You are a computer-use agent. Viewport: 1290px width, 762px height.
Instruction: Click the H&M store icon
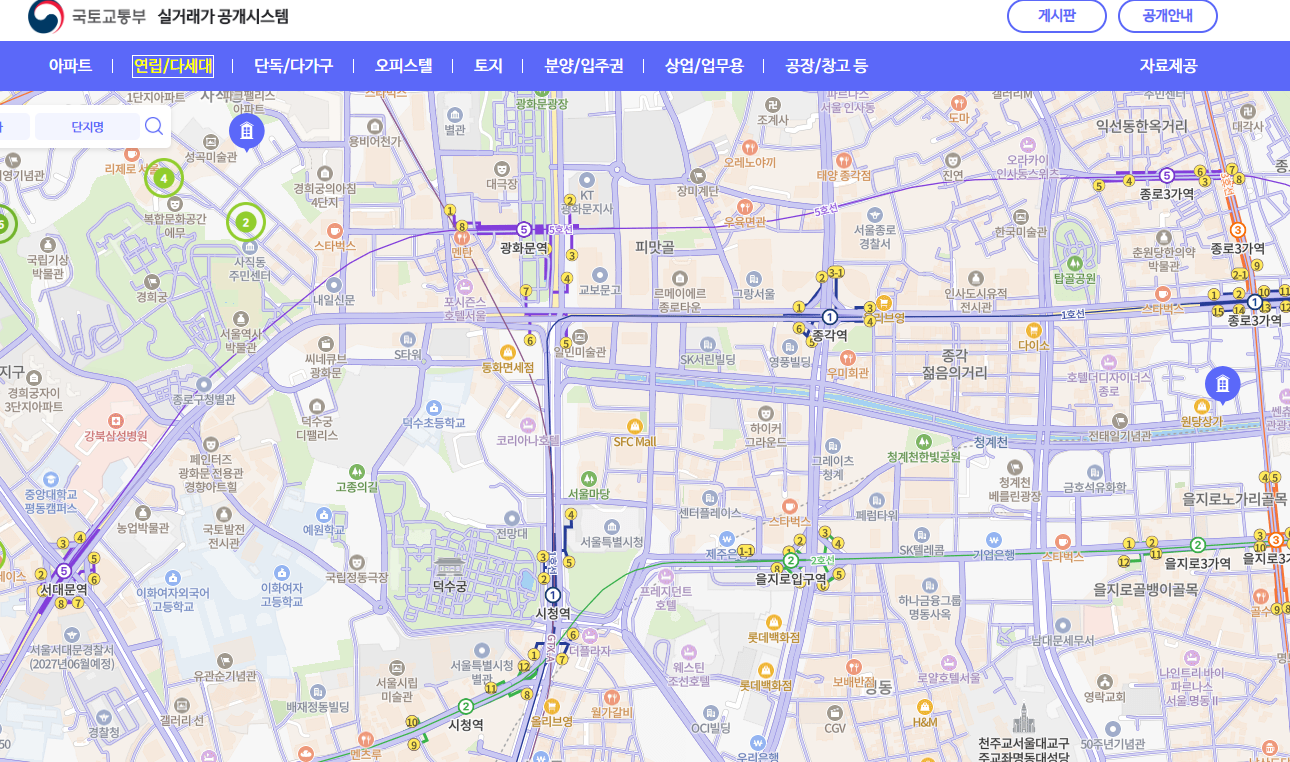(925, 706)
